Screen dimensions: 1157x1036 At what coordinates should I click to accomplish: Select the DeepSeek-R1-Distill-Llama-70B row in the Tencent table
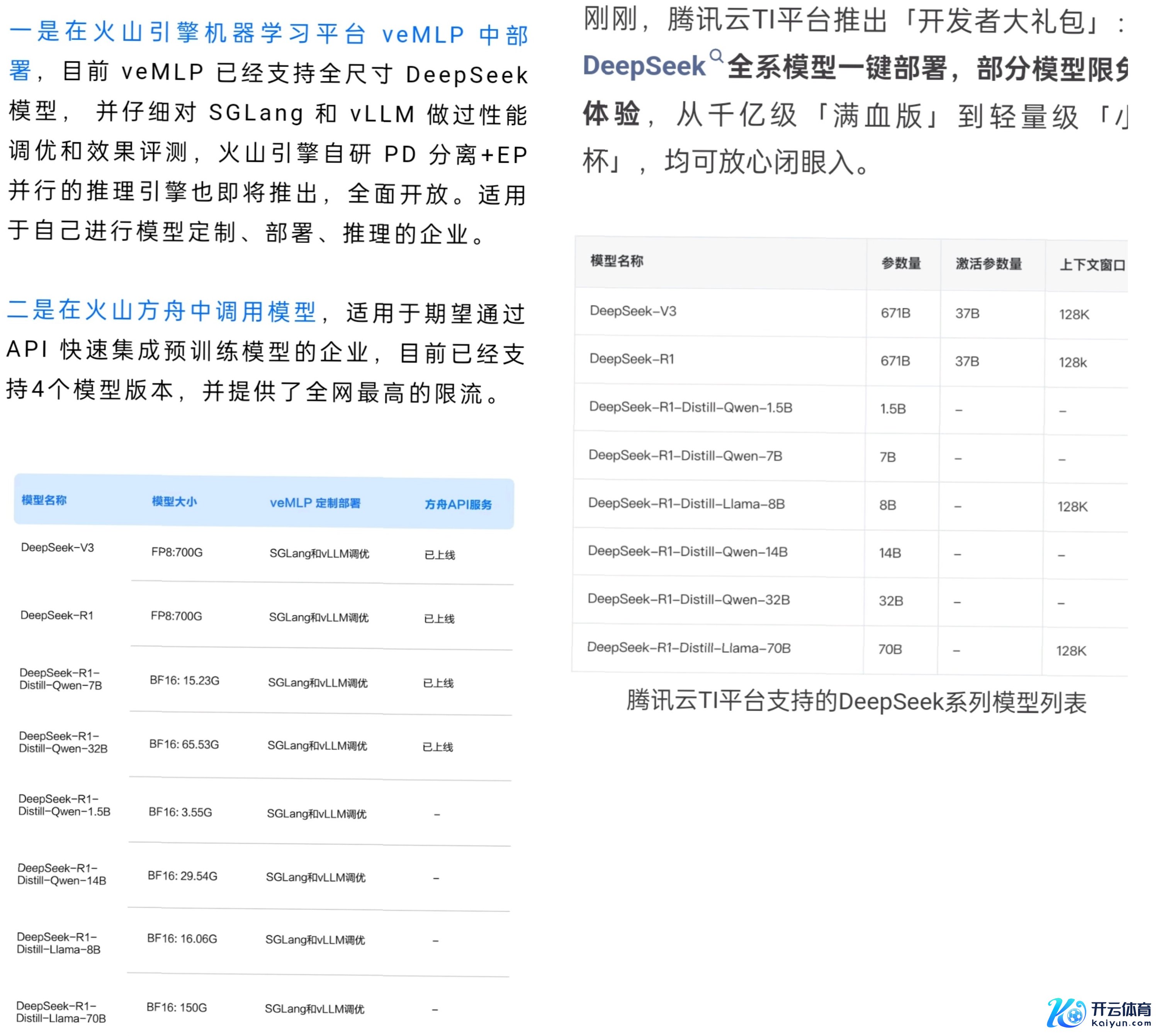pyautogui.click(x=688, y=647)
